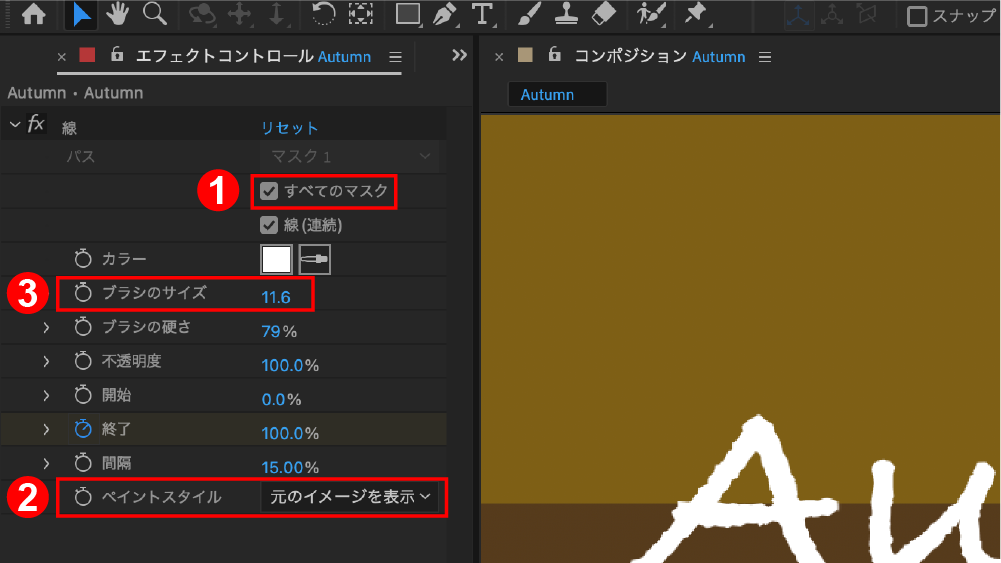Select the Pan Behind anchor point tool
Image resolution: width=1001 pixels, height=563 pixels.
[361, 14]
